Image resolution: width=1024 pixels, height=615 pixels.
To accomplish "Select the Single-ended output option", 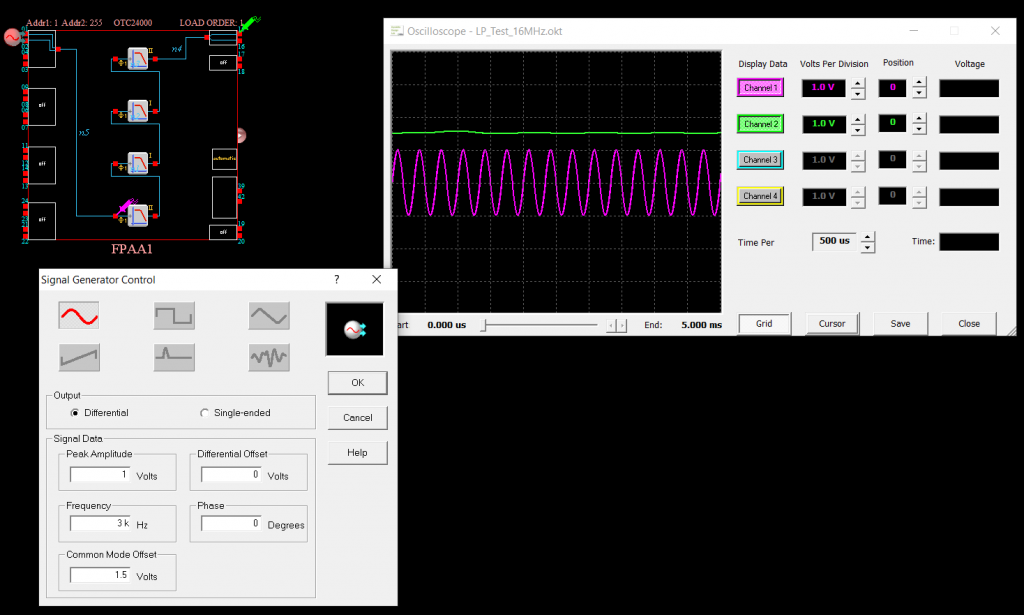I will tap(205, 412).
